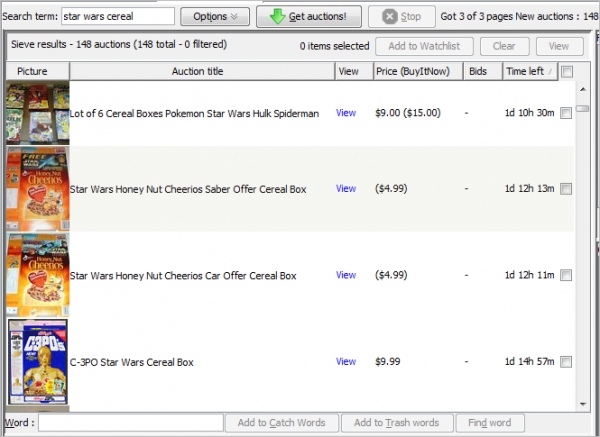
Task: Follow View link for C-3PO Cereal Box
Action: (346, 362)
